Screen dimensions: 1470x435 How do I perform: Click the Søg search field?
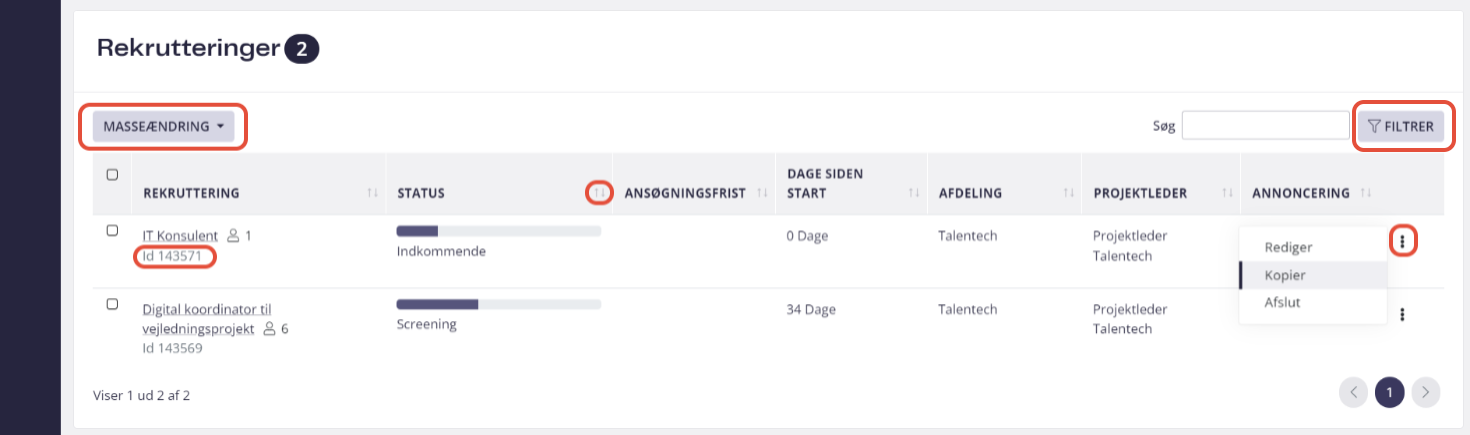pyautogui.click(x=1266, y=125)
